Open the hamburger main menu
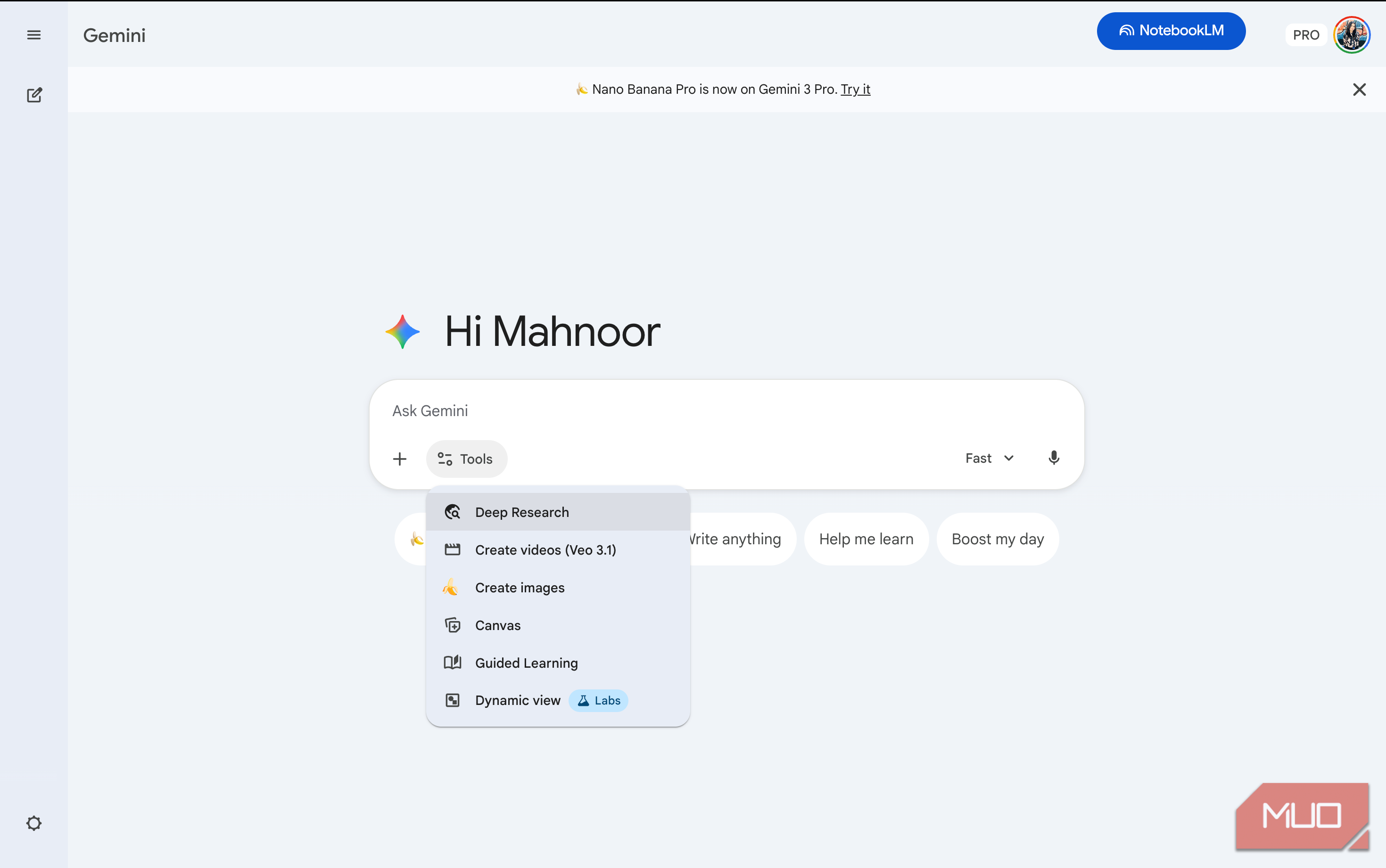Screen dimensions: 1386x868 click(x=34, y=35)
